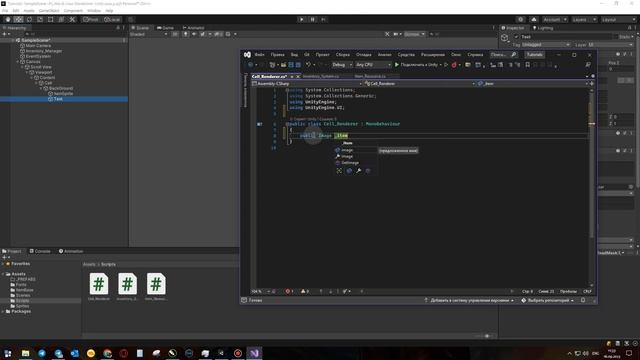Click the Hierarchy plus create button
The height and width of the screenshot is (360, 640).
tap(5, 34)
